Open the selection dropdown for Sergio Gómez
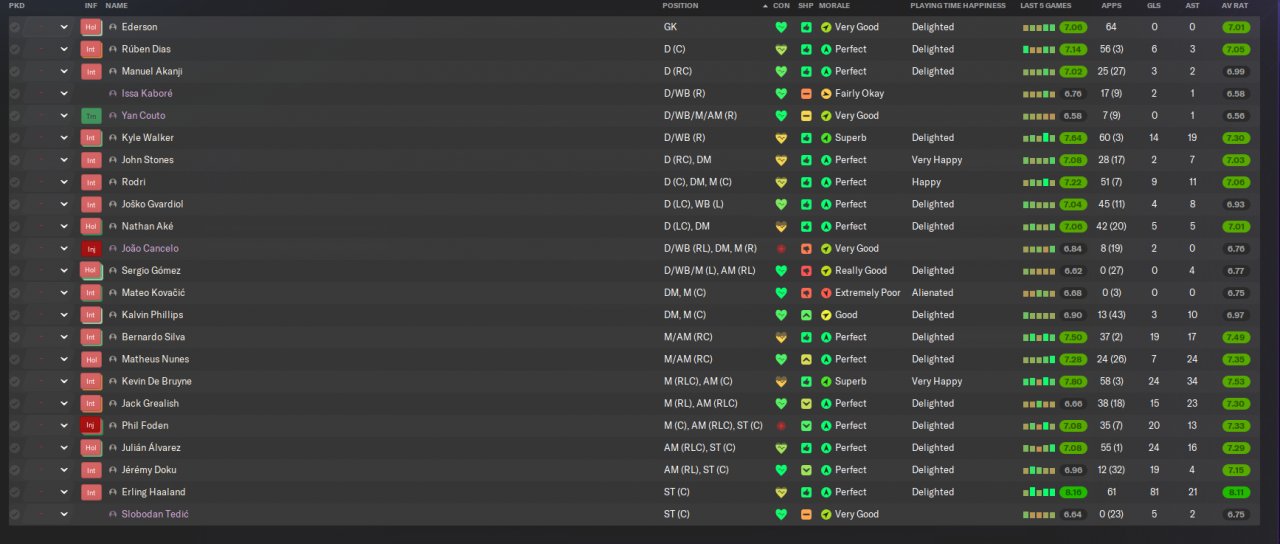The width and height of the screenshot is (1280, 544). point(64,271)
